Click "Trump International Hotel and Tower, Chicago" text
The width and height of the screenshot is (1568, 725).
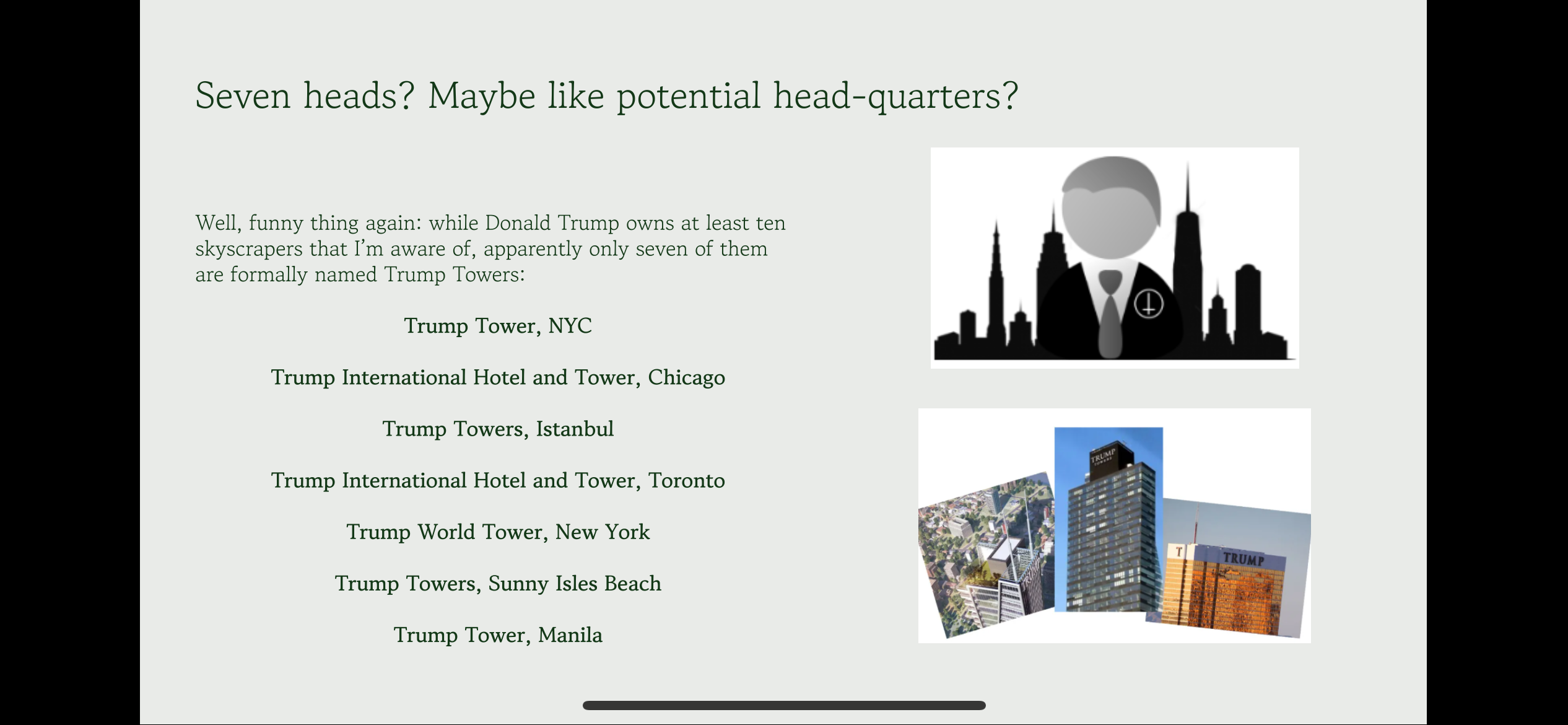498,377
